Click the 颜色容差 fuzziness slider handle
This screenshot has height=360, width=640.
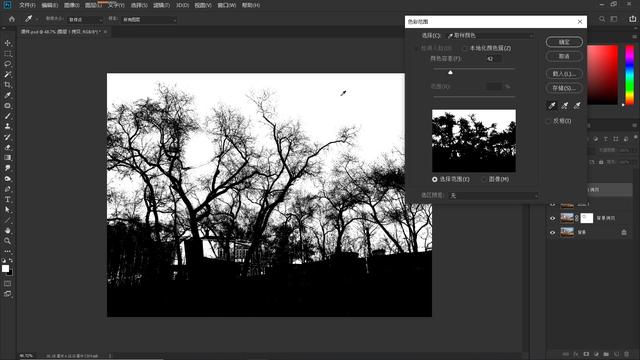point(450,73)
